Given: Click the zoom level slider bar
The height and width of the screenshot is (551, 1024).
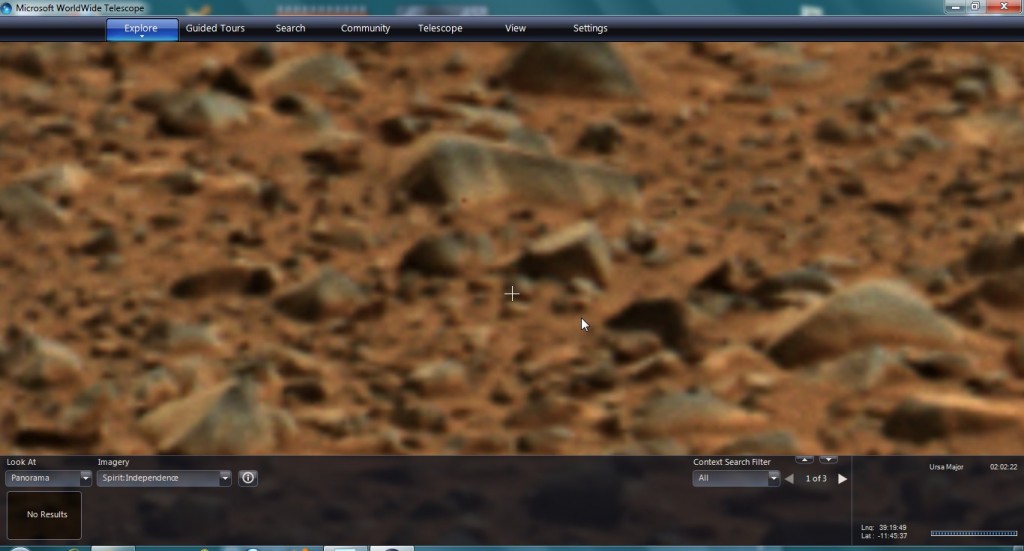Looking at the screenshot, I should point(973,533).
